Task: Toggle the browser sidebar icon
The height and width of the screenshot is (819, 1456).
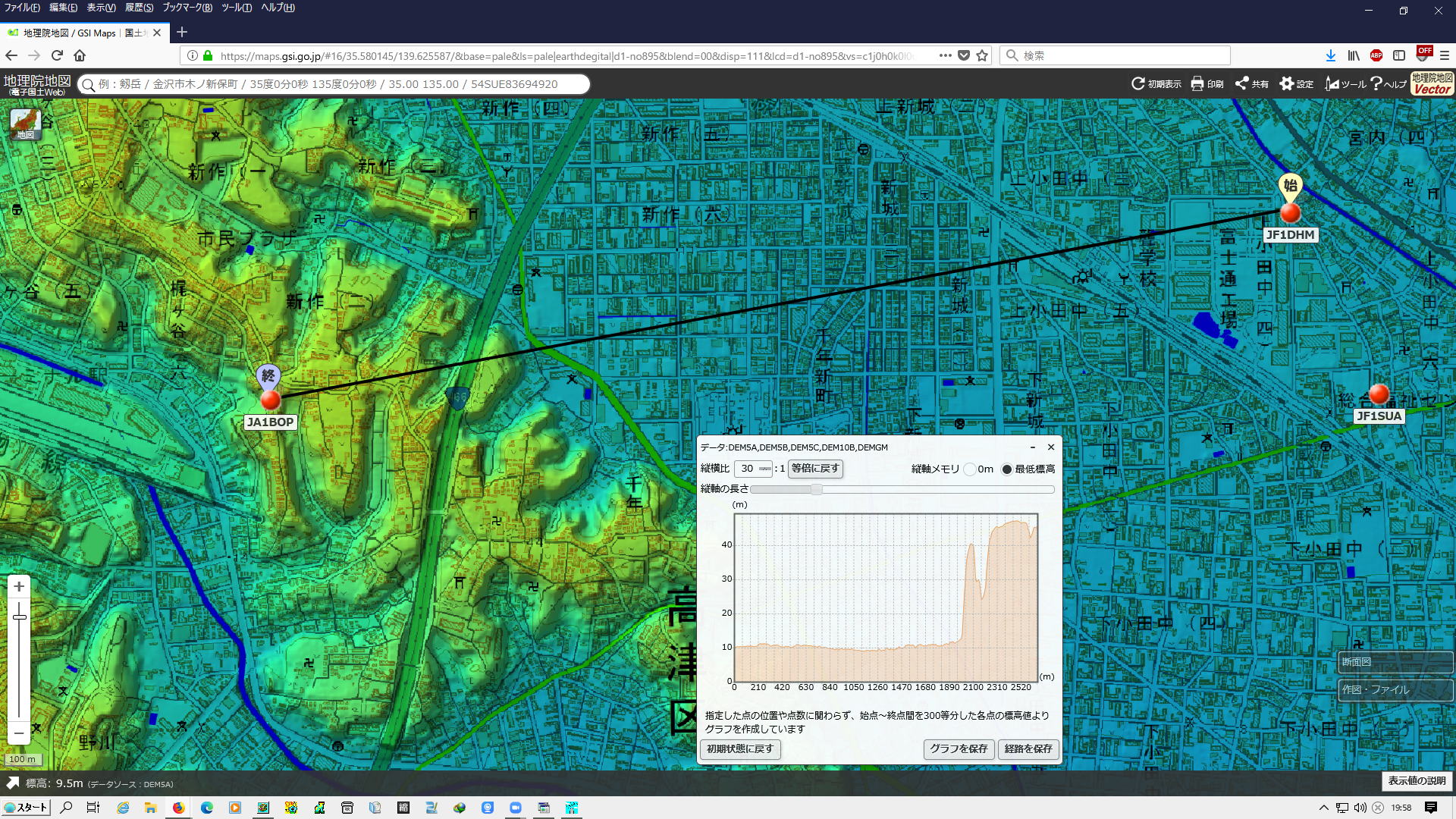Action: (1399, 55)
